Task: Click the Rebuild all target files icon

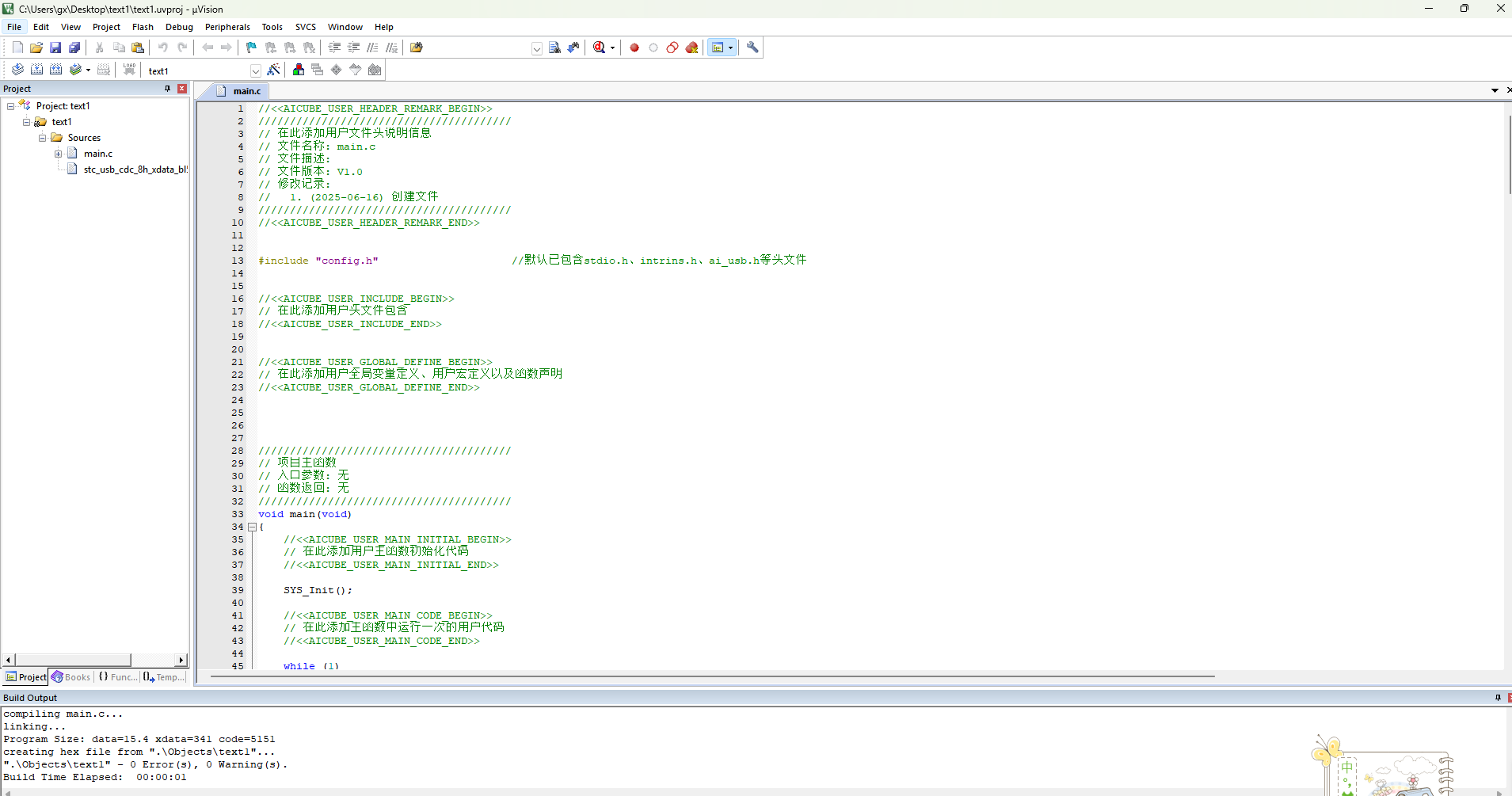Action: pos(55,70)
